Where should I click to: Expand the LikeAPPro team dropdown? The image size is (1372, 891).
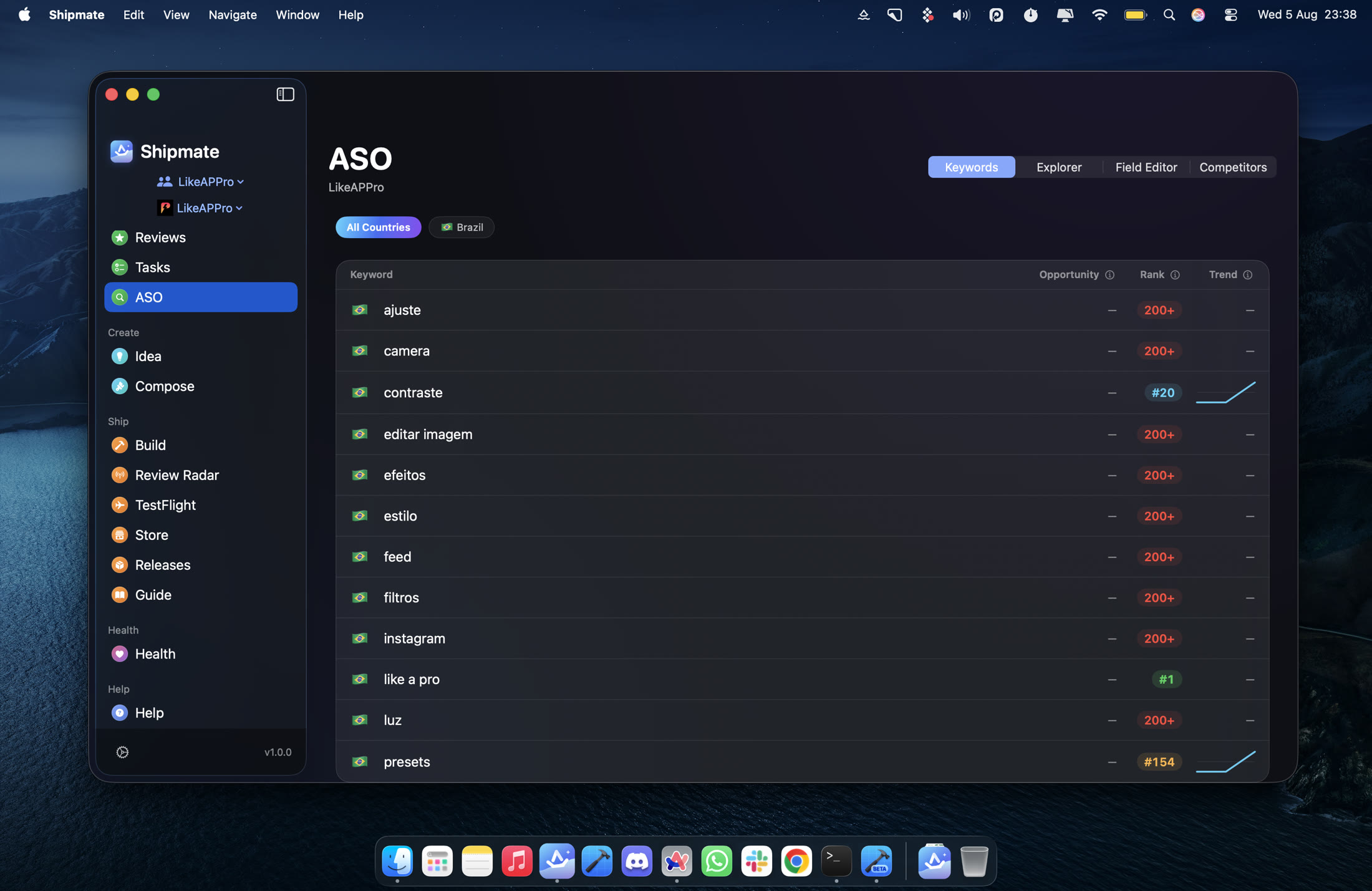200,182
